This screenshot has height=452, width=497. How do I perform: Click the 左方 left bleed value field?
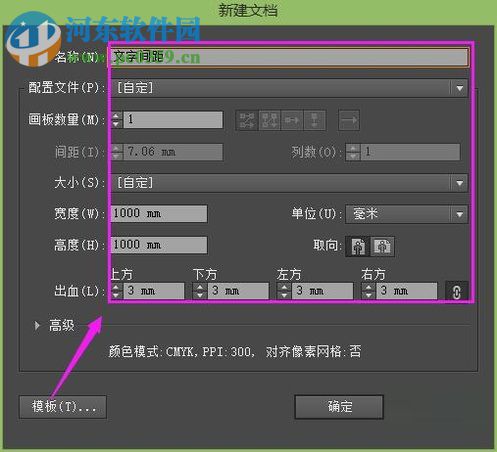[x=322, y=291]
